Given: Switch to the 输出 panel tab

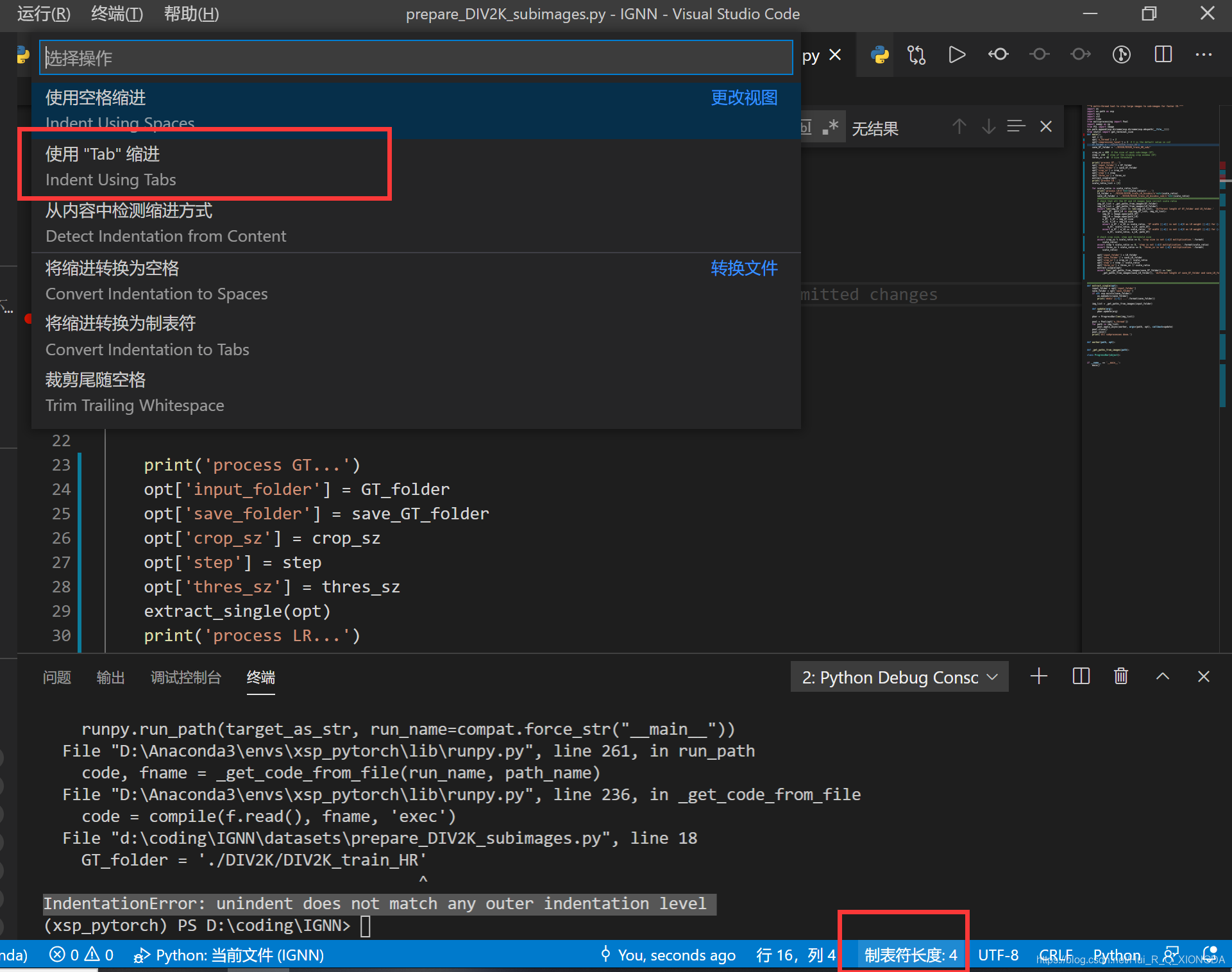Looking at the screenshot, I should click(x=110, y=677).
